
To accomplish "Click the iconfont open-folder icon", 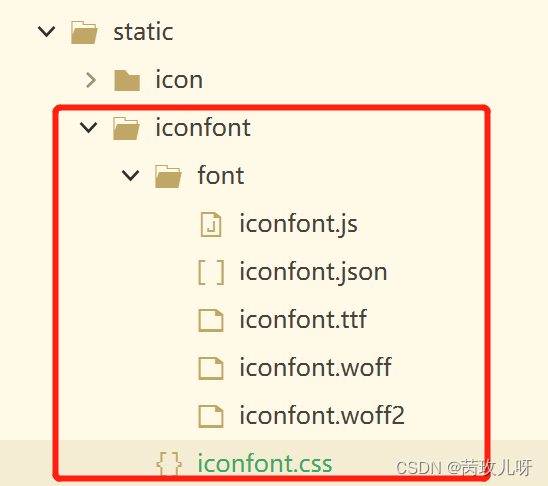I will click(127, 128).
